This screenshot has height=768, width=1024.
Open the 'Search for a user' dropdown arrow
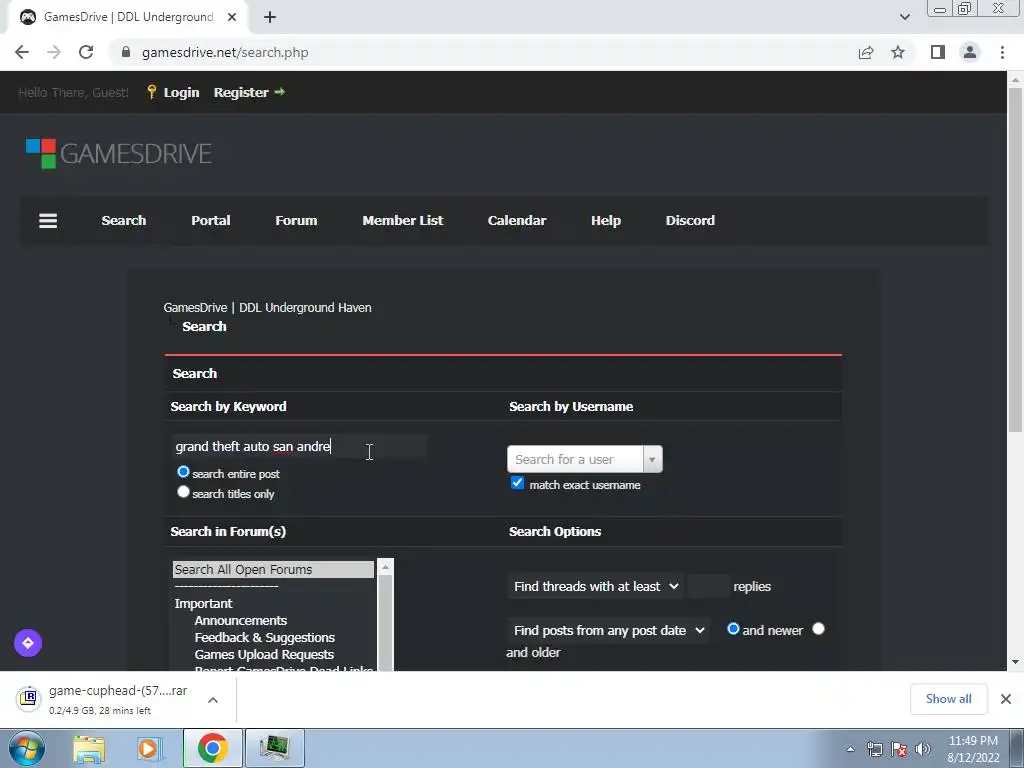click(652, 459)
